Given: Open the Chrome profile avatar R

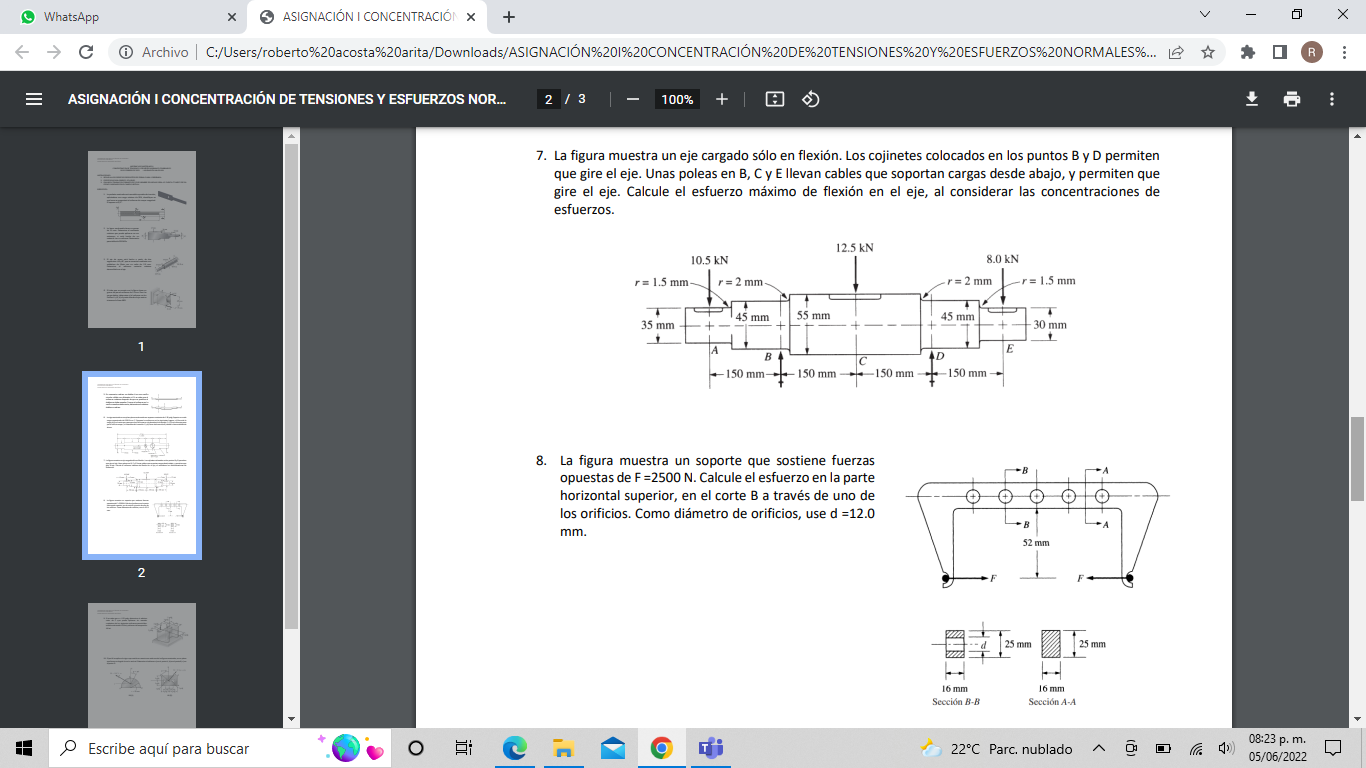Looking at the screenshot, I should pyautogui.click(x=1312, y=52).
